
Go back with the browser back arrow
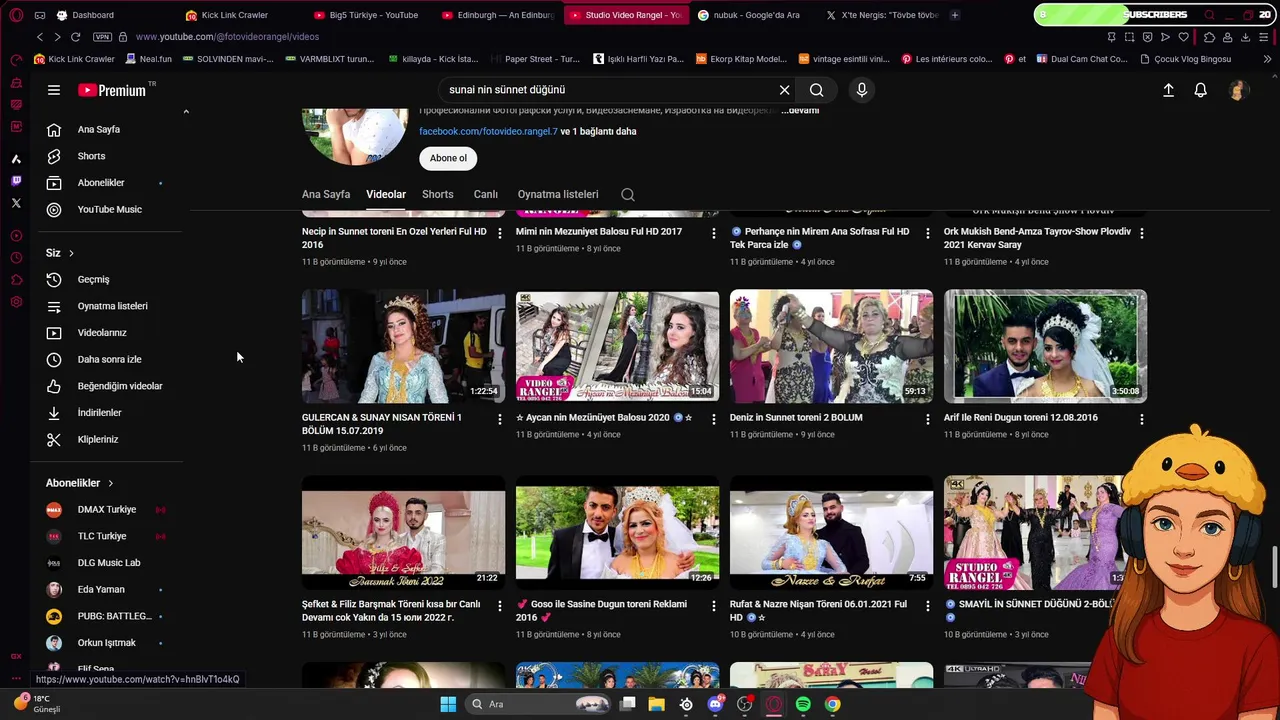coord(40,37)
